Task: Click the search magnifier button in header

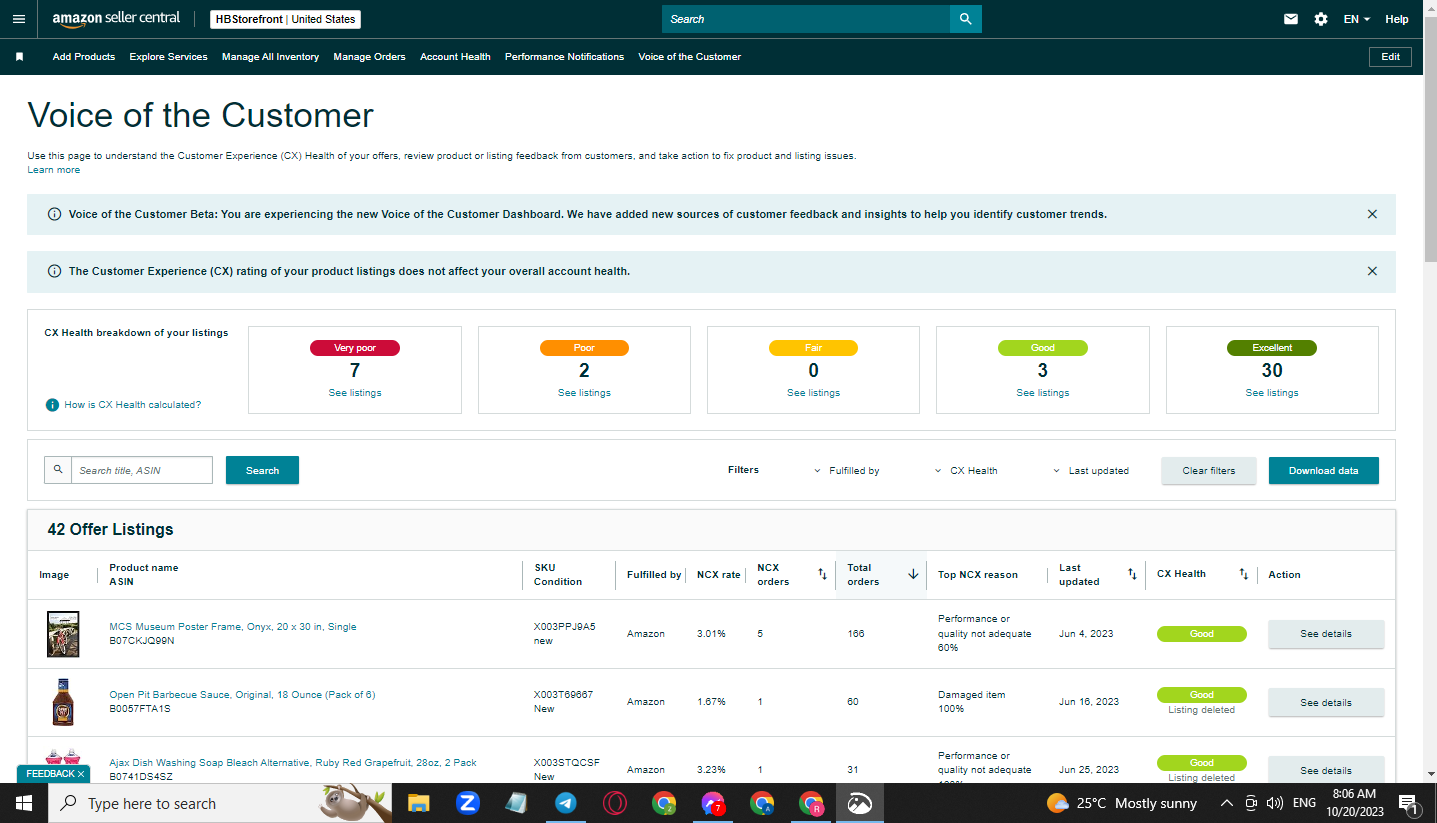Action: [x=965, y=19]
